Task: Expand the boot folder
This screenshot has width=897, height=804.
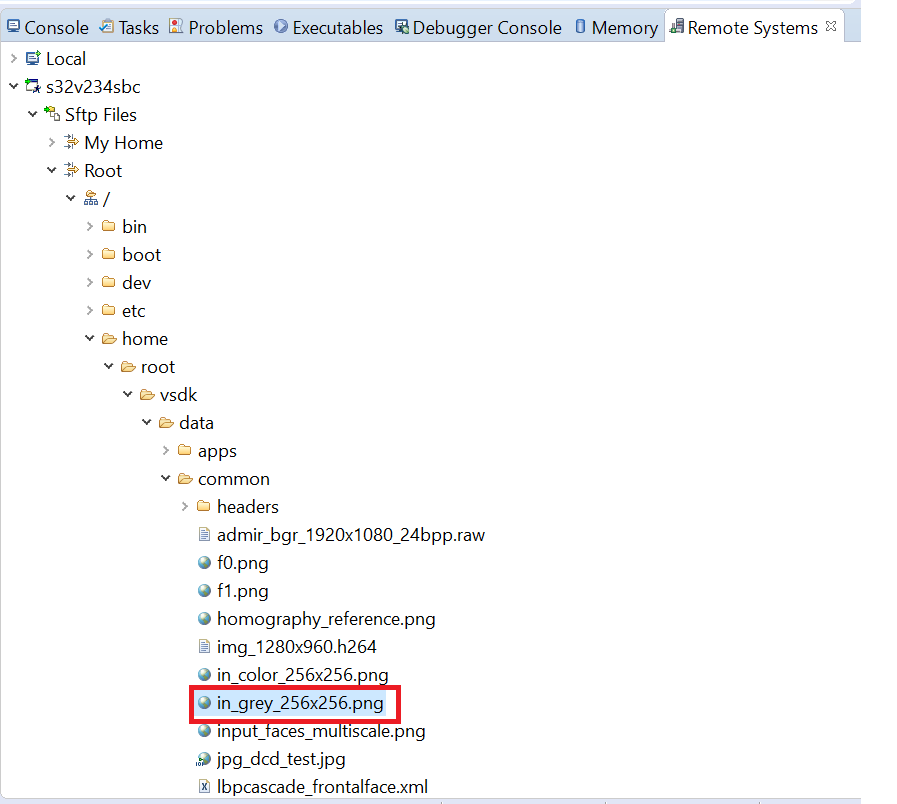Action: pyautogui.click(x=89, y=255)
